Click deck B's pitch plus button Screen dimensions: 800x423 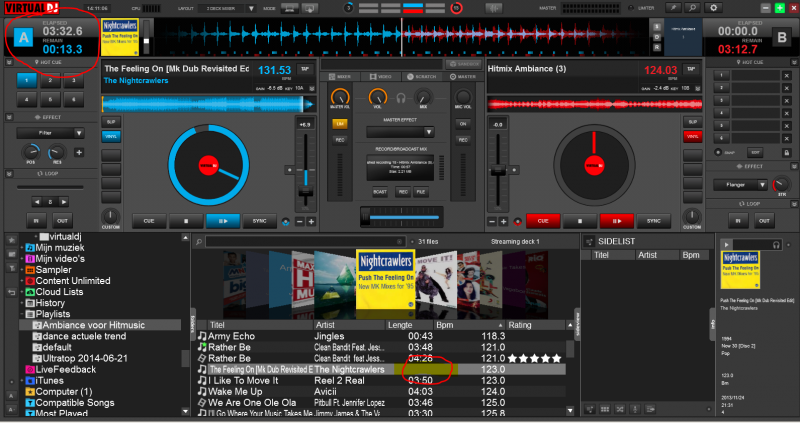pyautogui.click(x=504, y=221)
